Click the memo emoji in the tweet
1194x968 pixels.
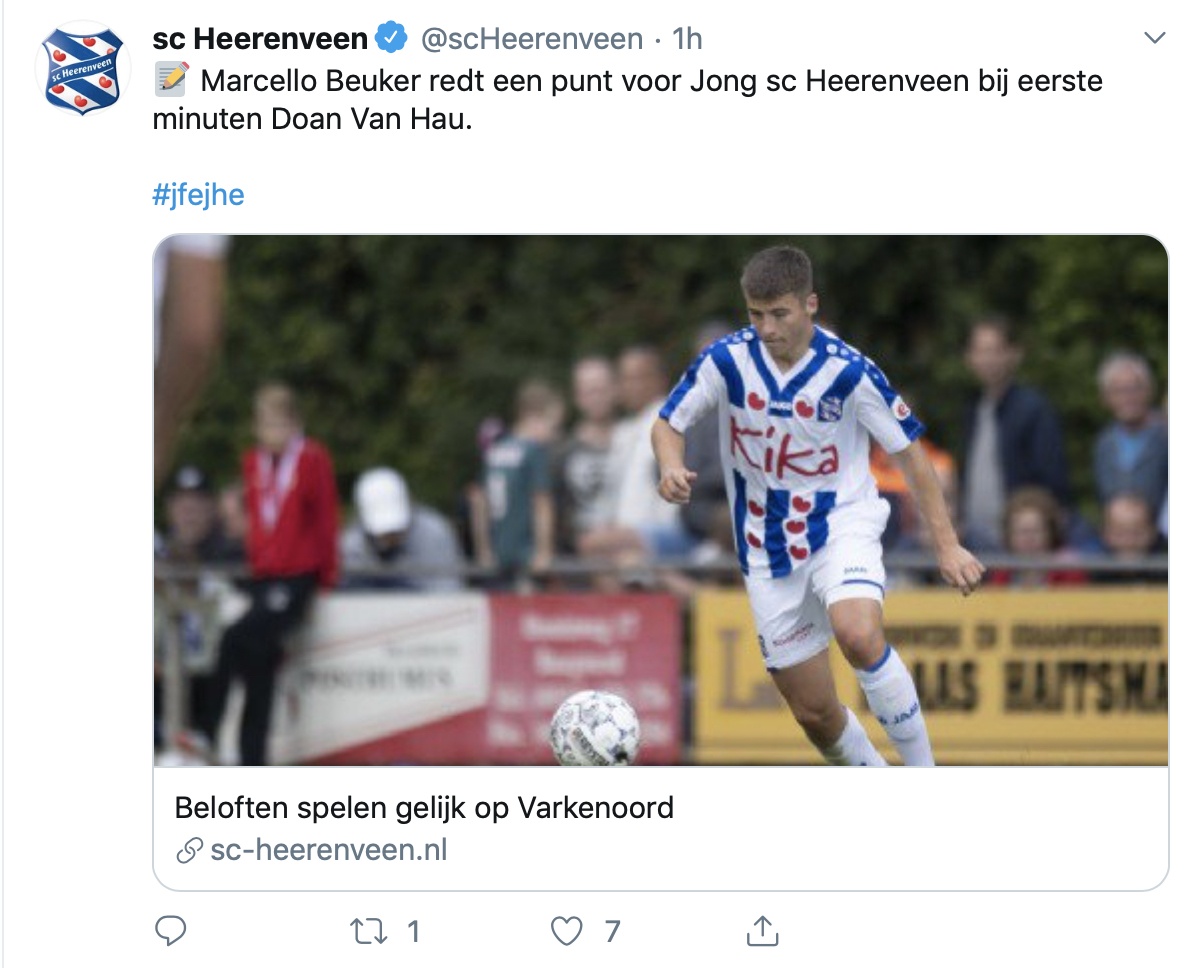pos(171,80)
